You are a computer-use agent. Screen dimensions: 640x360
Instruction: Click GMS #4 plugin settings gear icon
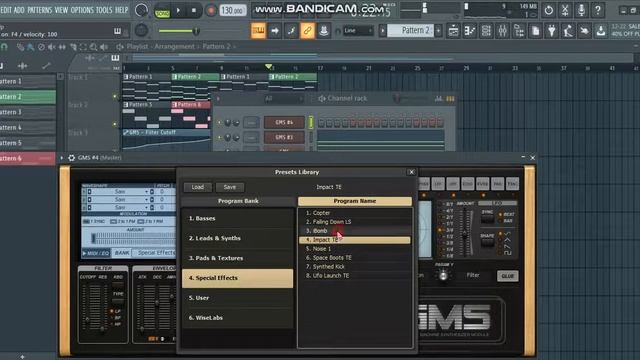(x=71, y=158)
